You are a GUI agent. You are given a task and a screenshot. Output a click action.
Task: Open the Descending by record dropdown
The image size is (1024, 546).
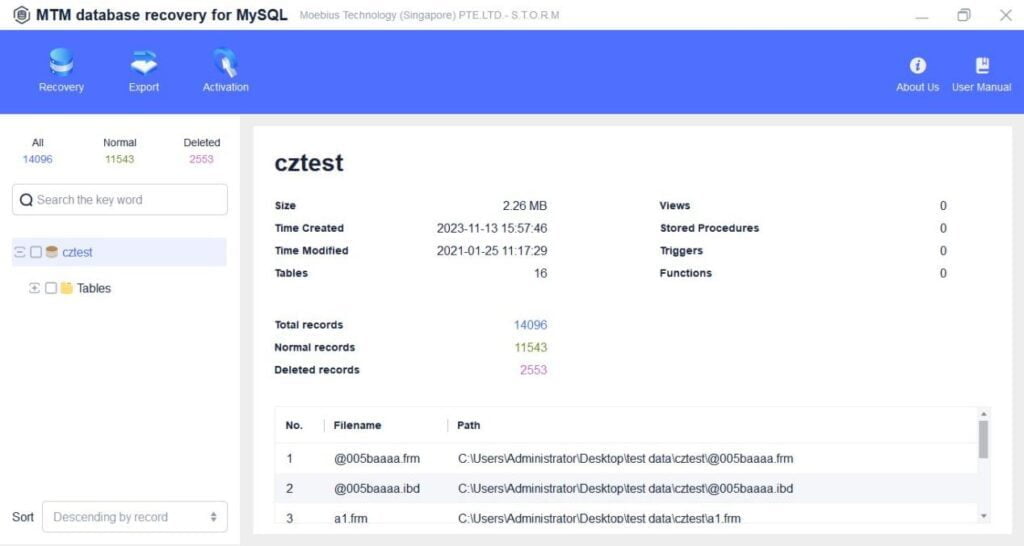pyautogui.click(x=135, y=517)
